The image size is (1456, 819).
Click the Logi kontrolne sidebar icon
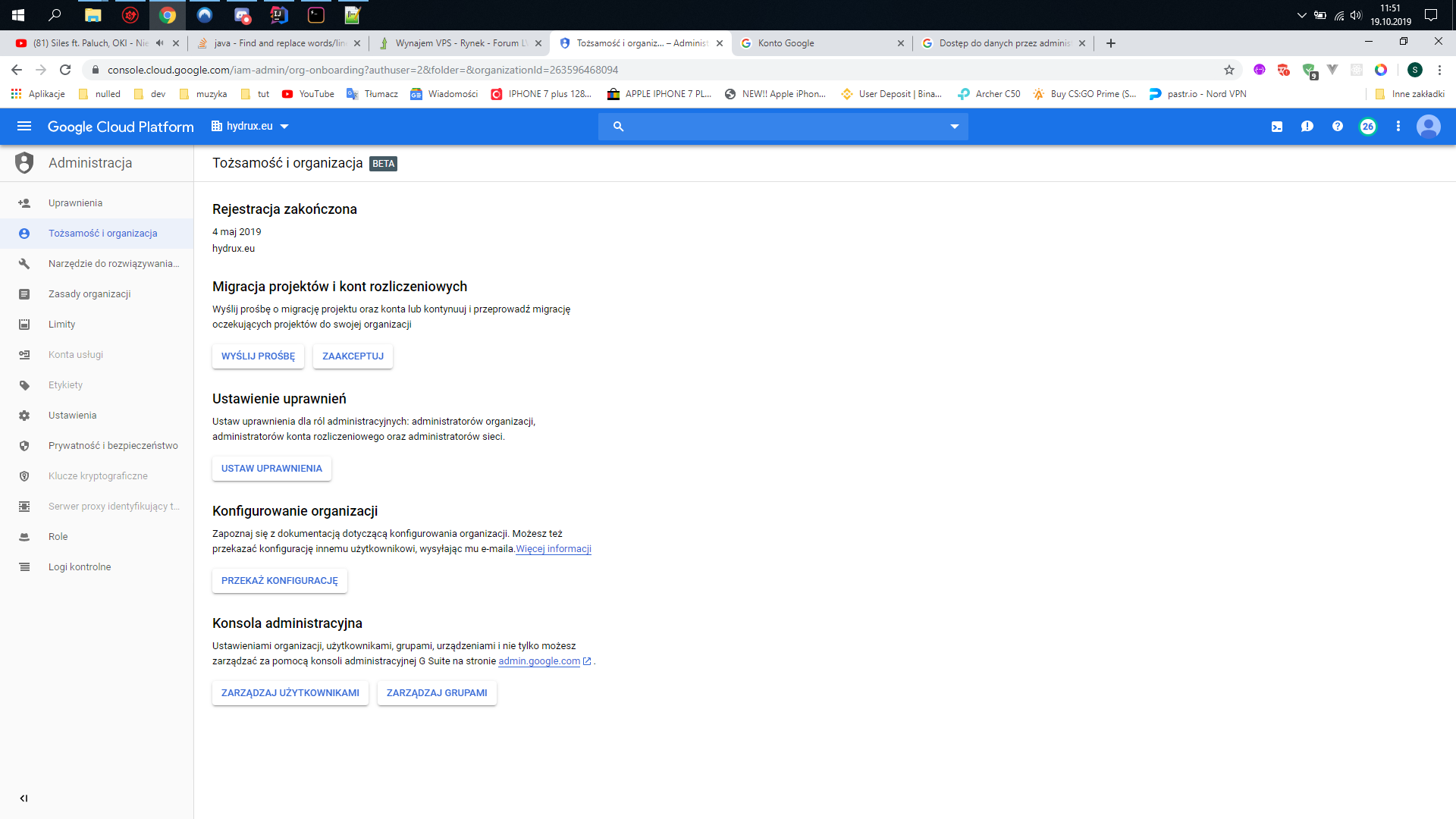click(24, 567)
